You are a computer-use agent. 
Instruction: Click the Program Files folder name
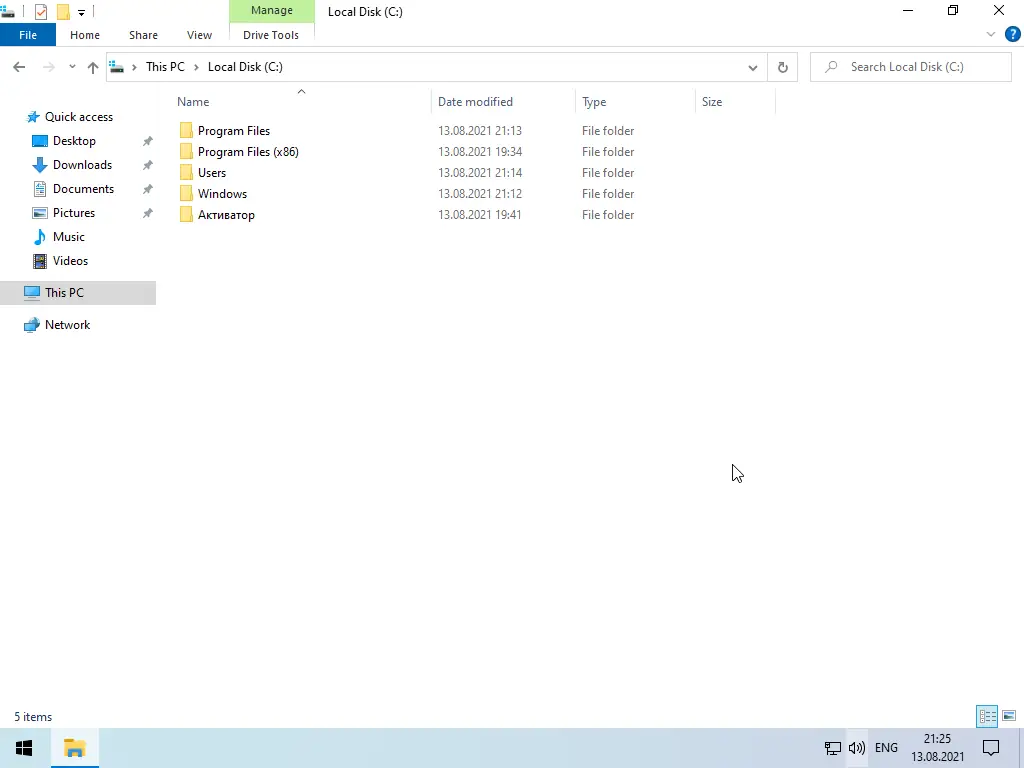(234, 131)
